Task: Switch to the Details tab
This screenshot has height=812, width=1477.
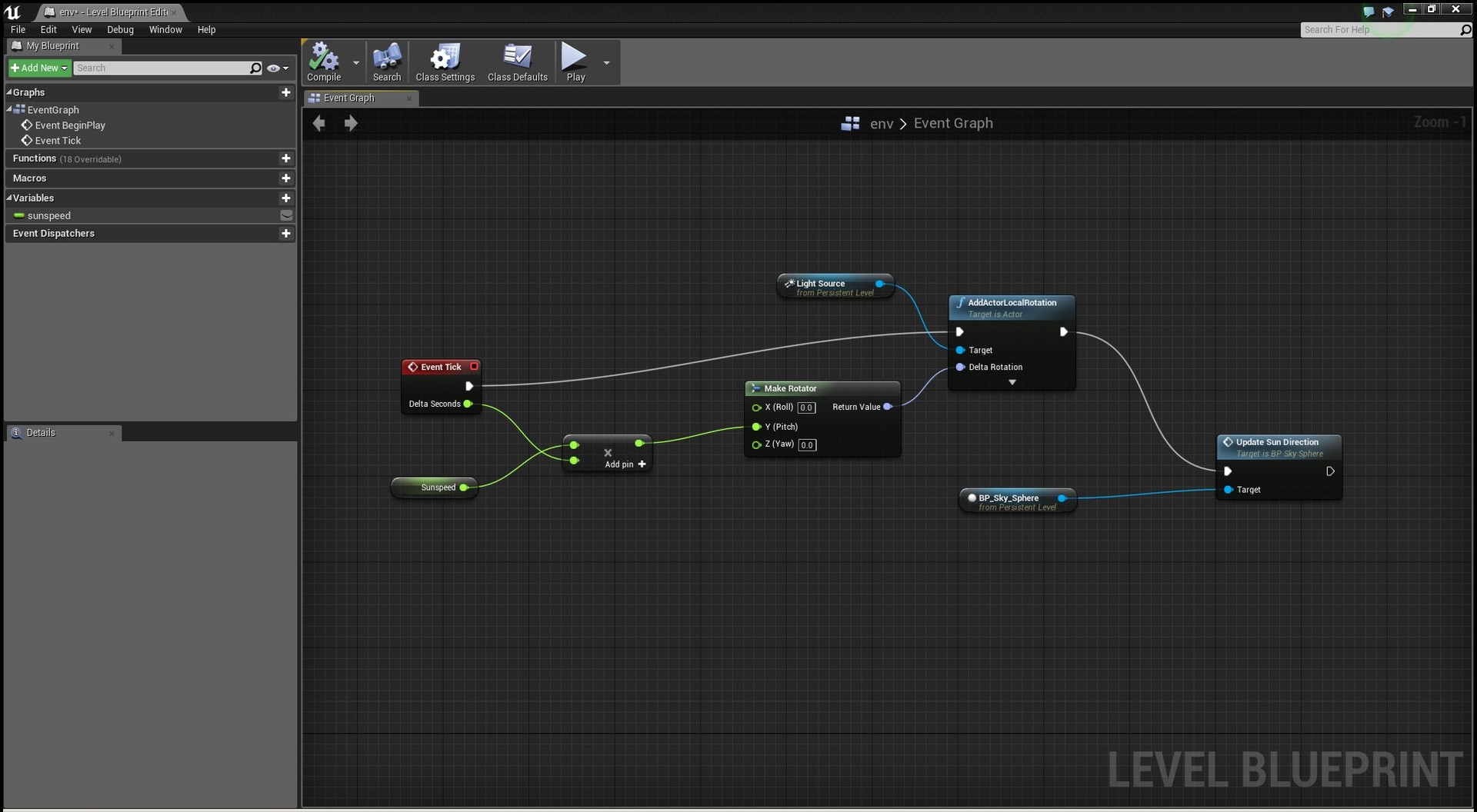Action: click(41, 433)
